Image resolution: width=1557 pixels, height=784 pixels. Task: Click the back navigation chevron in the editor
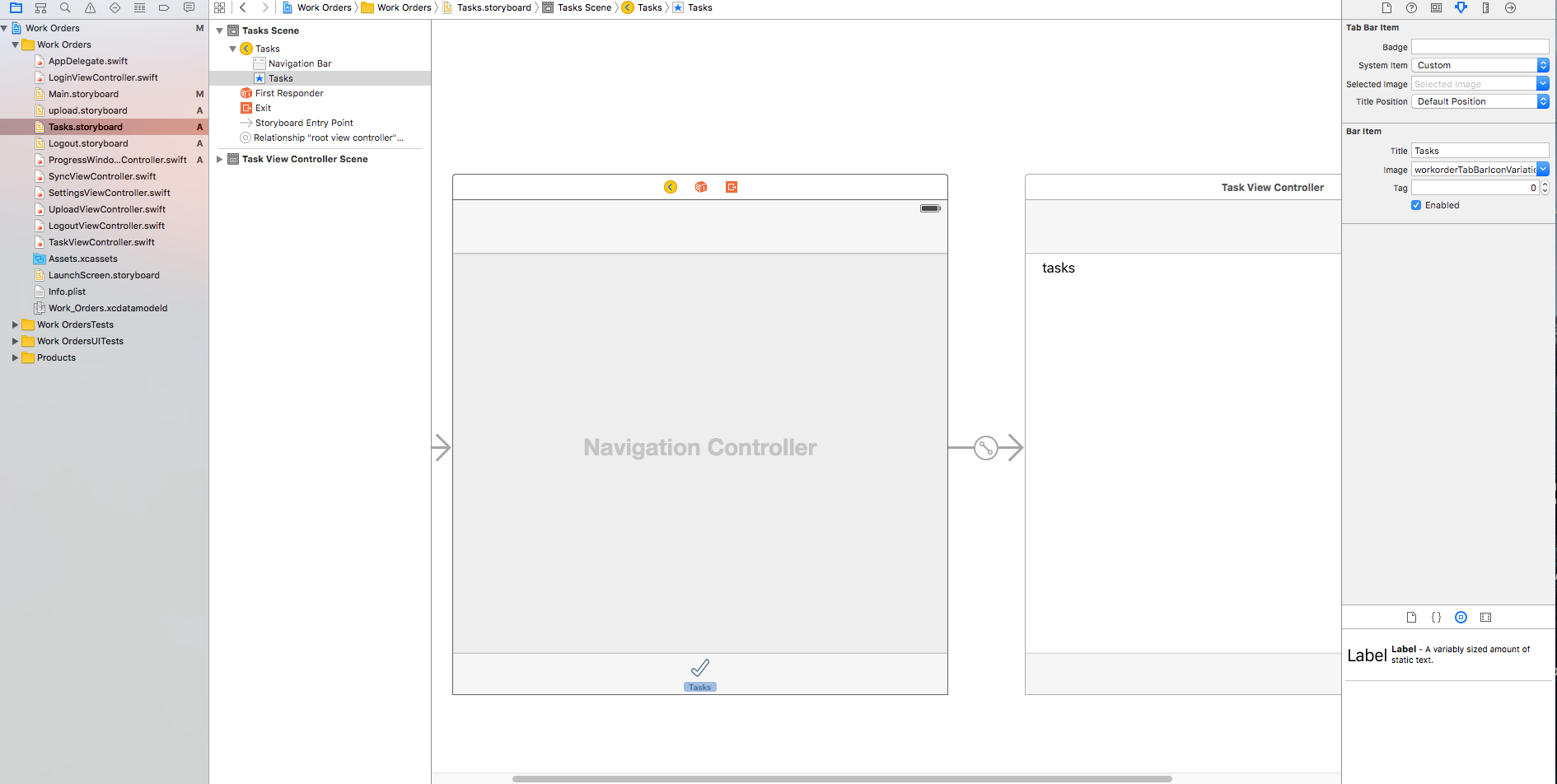pos(243,7)
